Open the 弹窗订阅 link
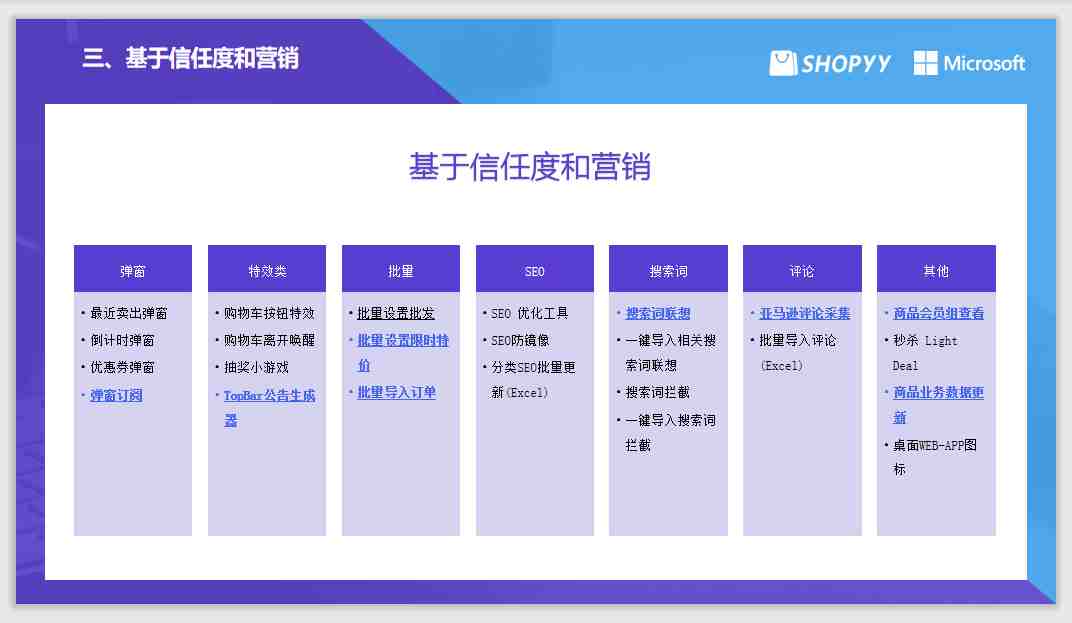Screen dimensions: 1072x623 116,395
